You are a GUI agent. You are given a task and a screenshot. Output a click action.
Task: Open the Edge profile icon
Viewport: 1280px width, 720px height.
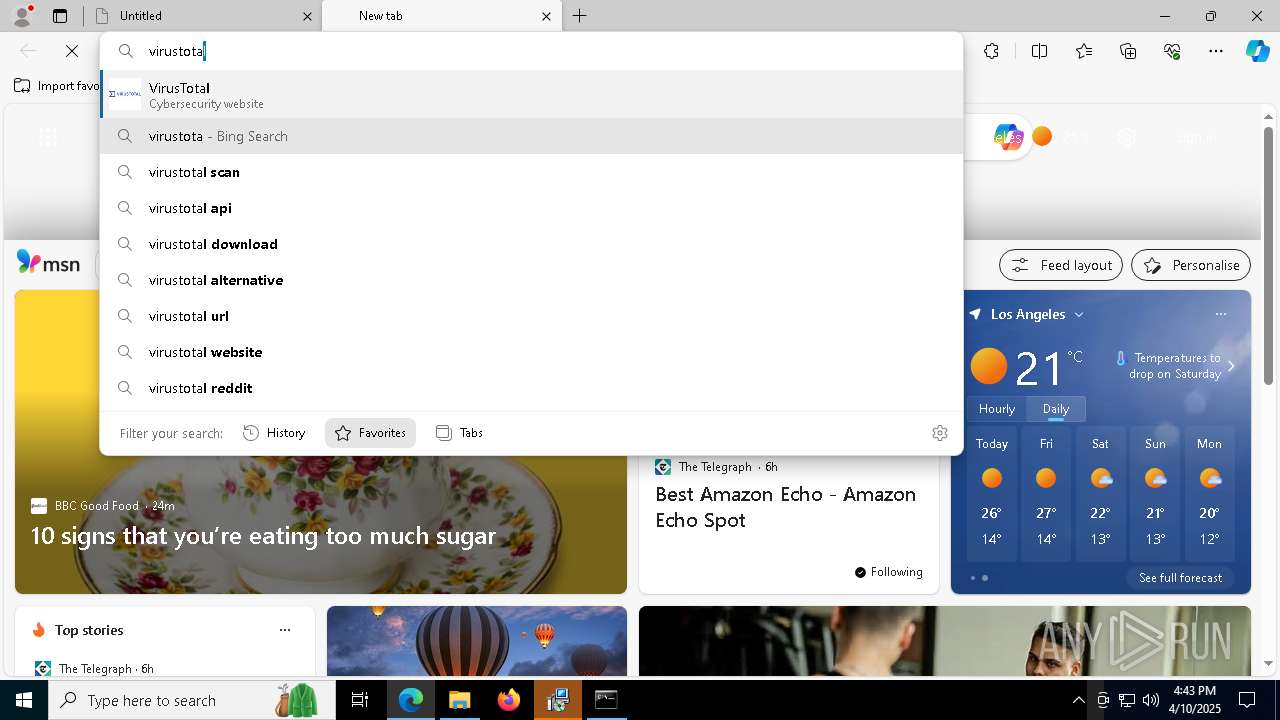22,15
